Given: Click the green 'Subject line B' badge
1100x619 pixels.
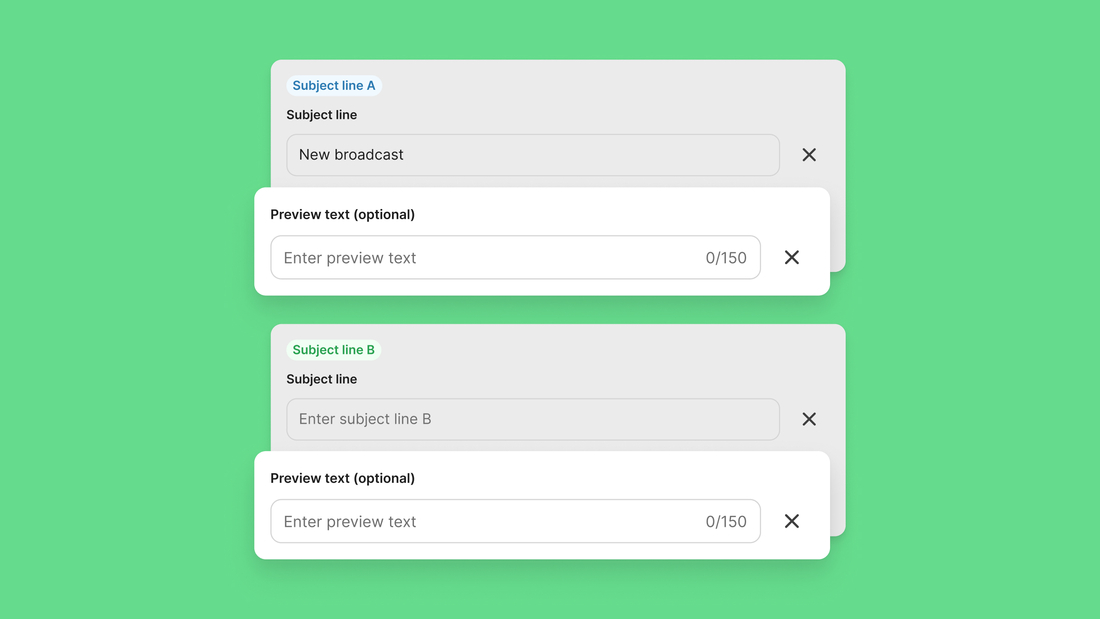Looking at the screenshot, I should click(x=334, y=350).
